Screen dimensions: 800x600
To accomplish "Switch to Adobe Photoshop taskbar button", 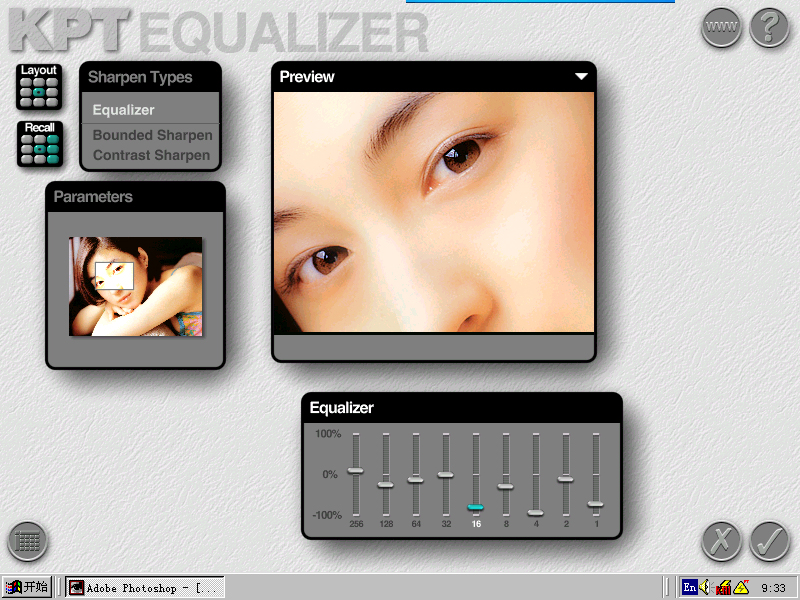I will coord(145,587).
